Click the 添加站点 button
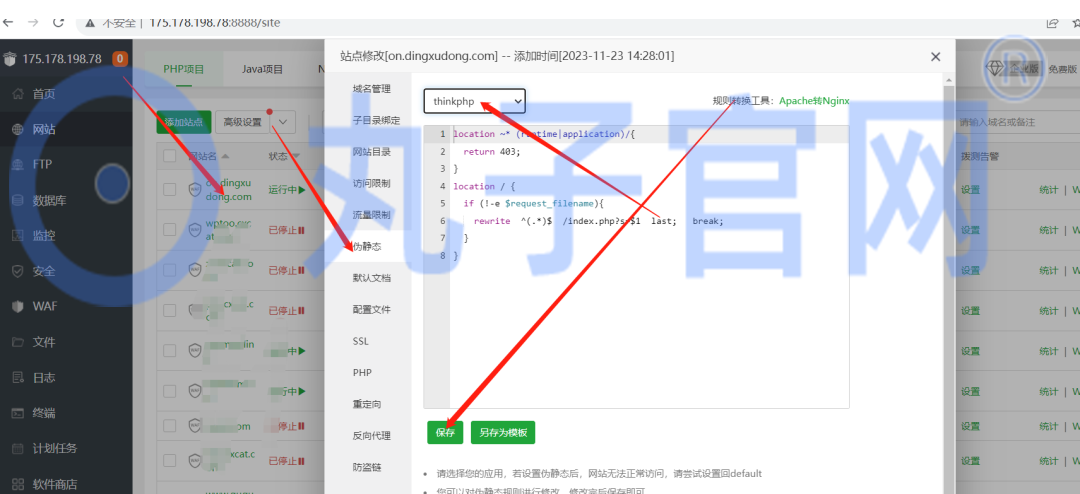 point(184,122)
